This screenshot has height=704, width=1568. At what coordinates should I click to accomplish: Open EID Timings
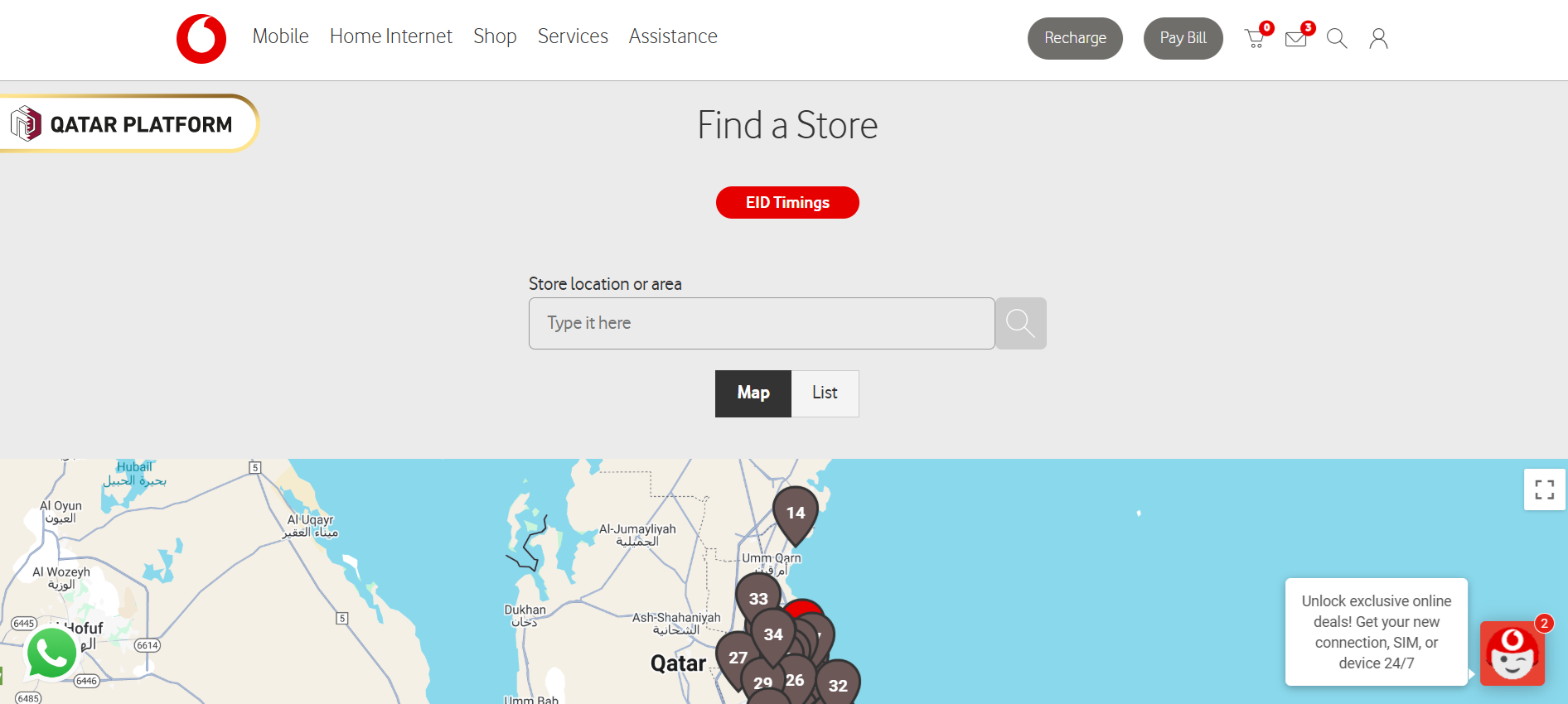point(787,202)
